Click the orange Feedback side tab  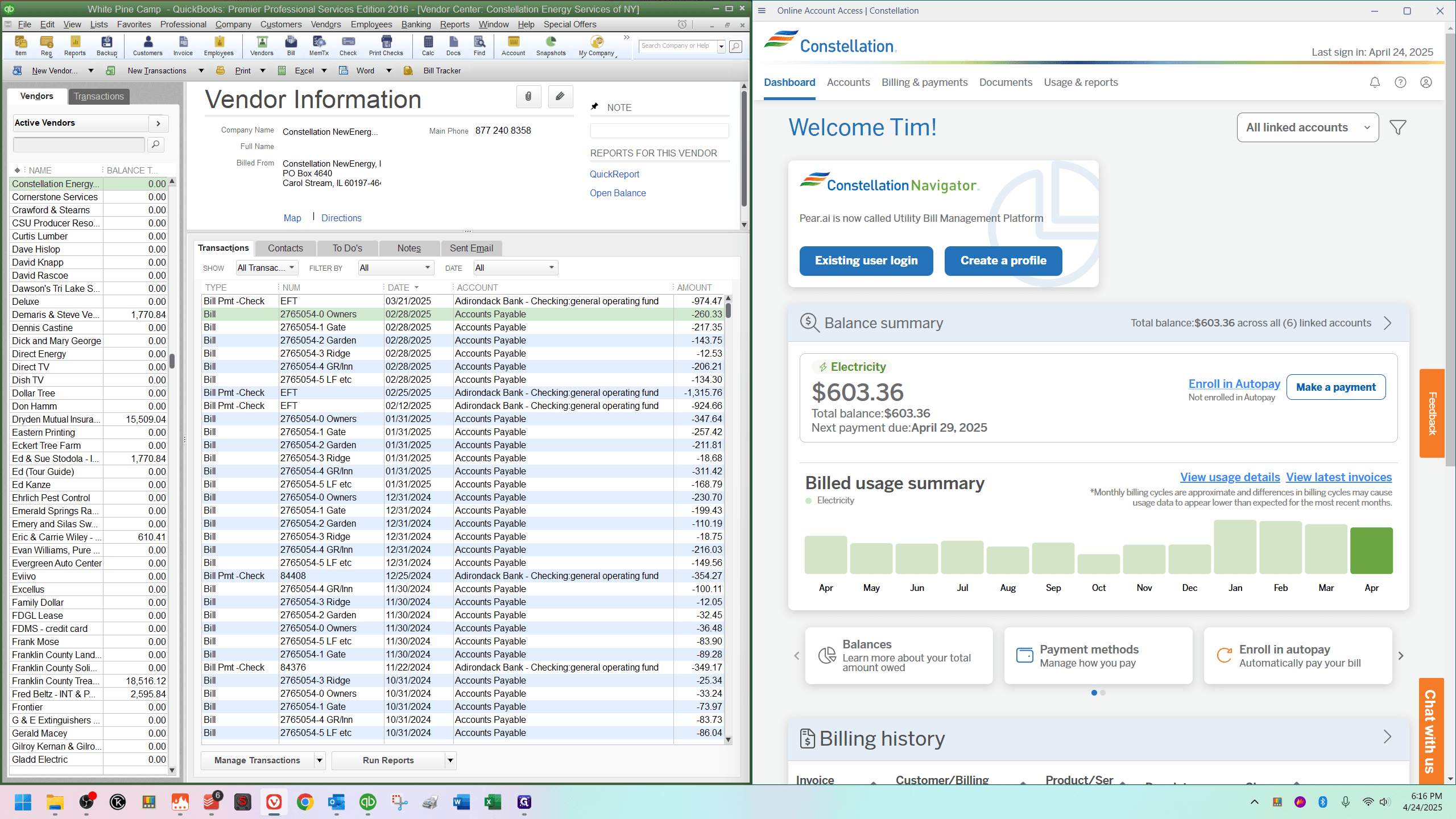tap(1432, 413)
